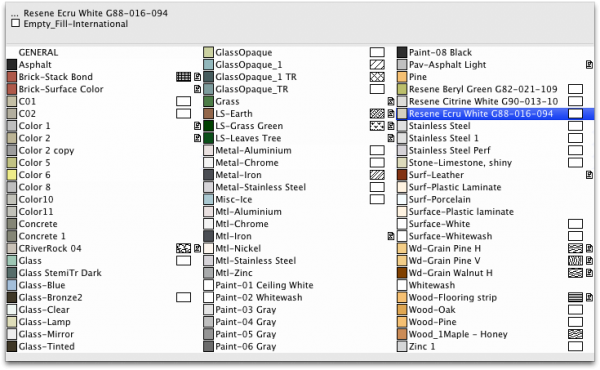The width and height of the screenshot is (600, 370).
Task: Click the GlassOpaque_1 diagonal hatch fill icon
Action: coord(377,65)
